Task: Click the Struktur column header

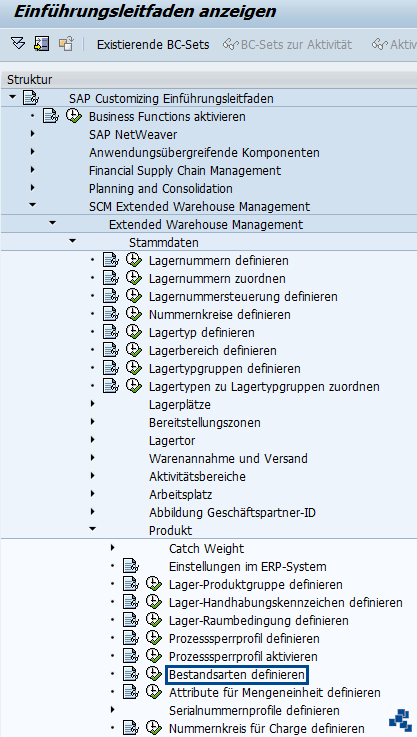Action: click(208, 79)
